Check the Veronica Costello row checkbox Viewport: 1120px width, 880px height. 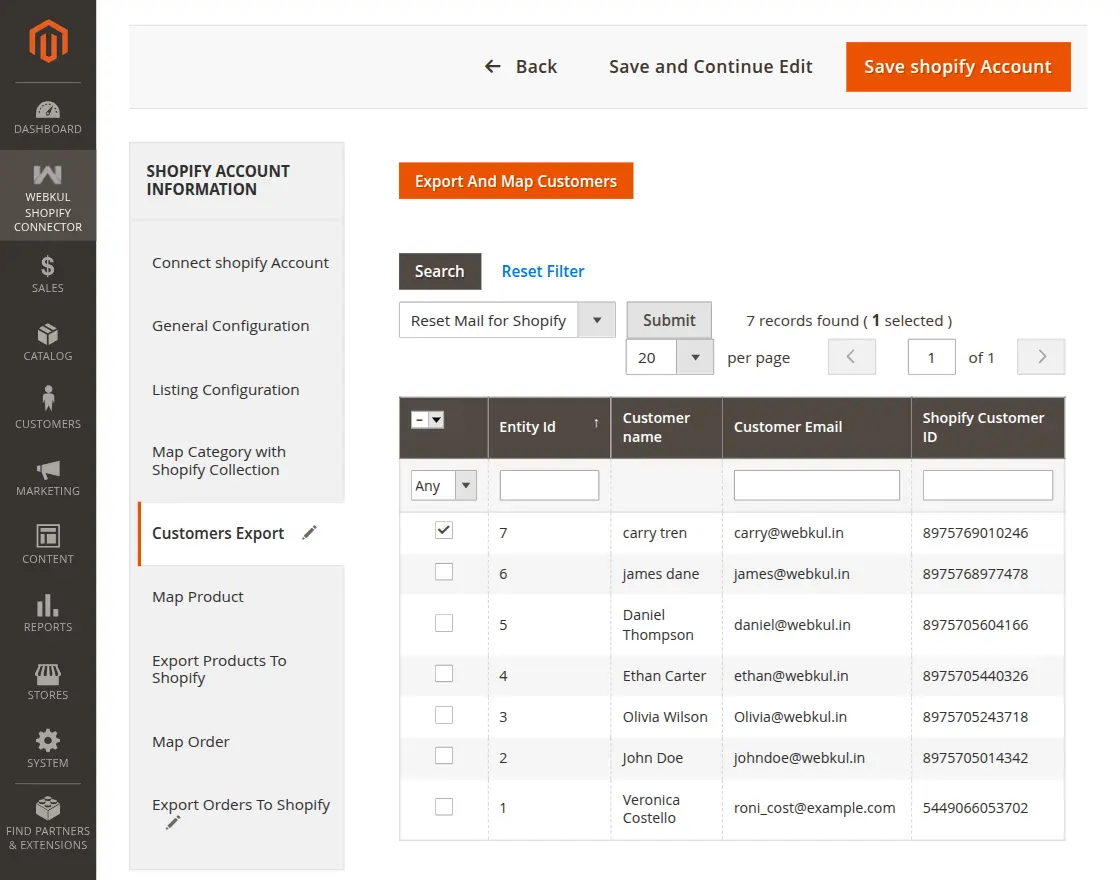pyautogui.click(x=444, y=806)
